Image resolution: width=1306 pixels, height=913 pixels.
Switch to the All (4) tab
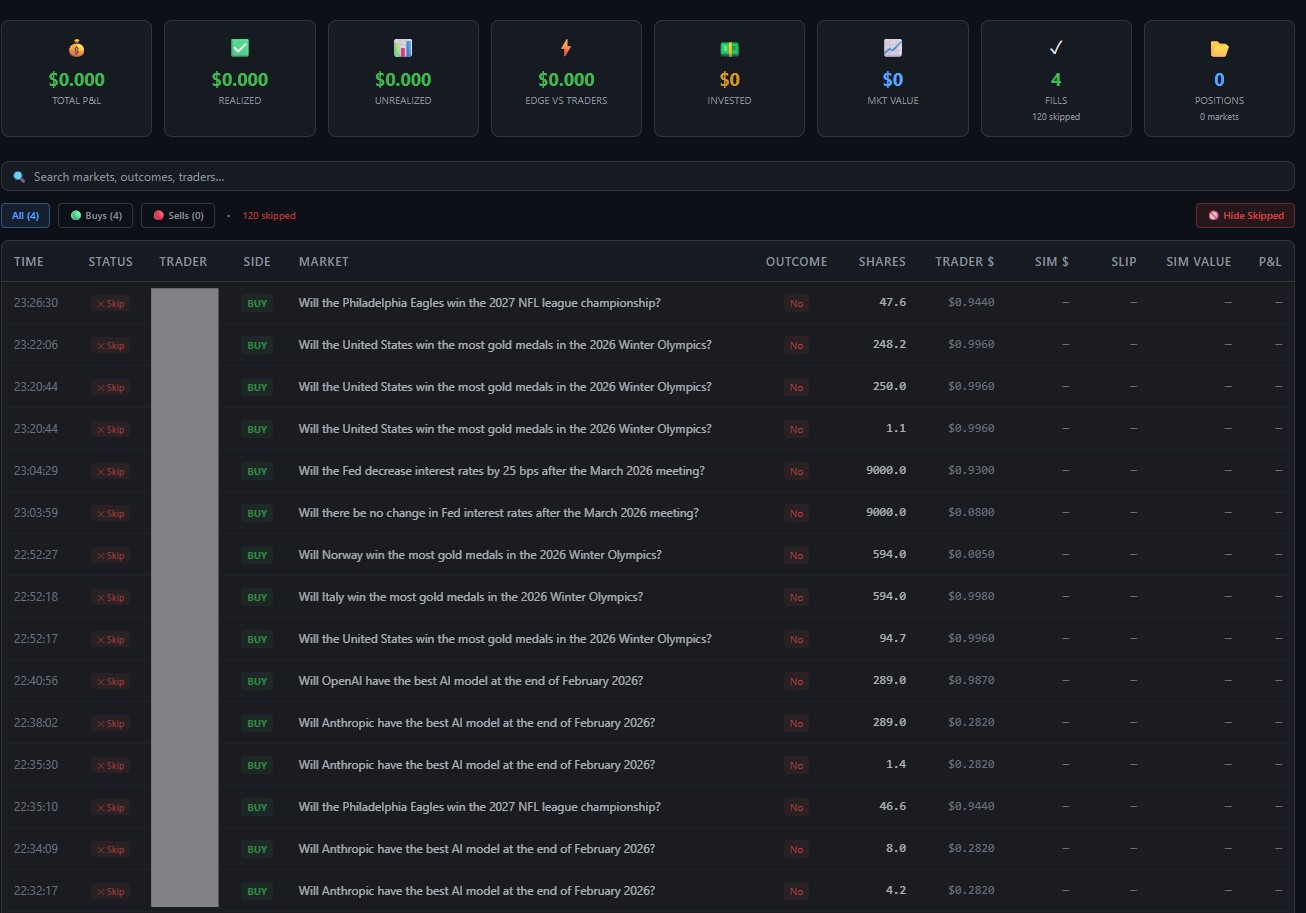click(x=25, y=215)
